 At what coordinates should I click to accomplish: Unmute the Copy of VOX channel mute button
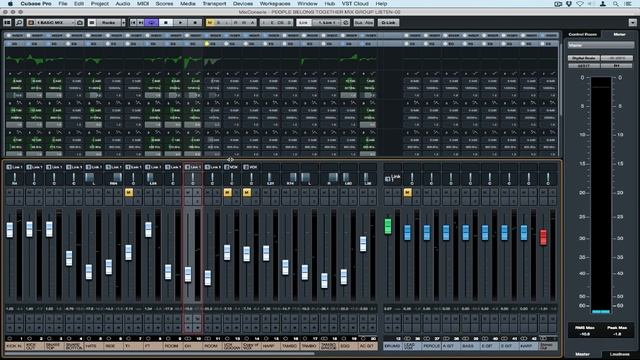pos(247,192)
